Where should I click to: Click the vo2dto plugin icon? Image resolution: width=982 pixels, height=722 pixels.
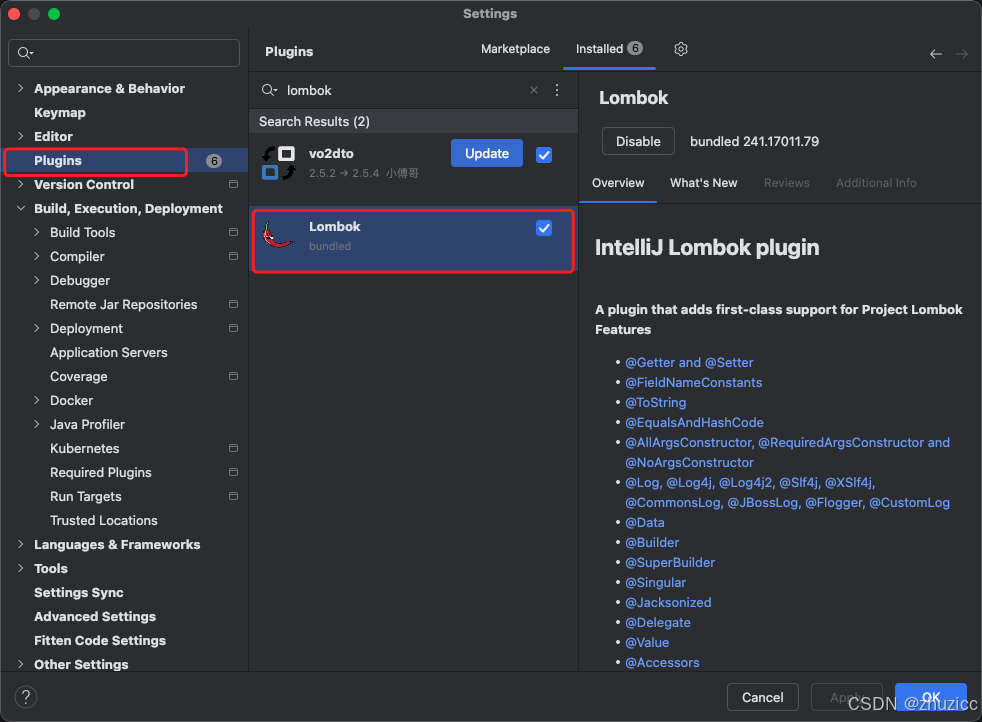pos(279,163)
